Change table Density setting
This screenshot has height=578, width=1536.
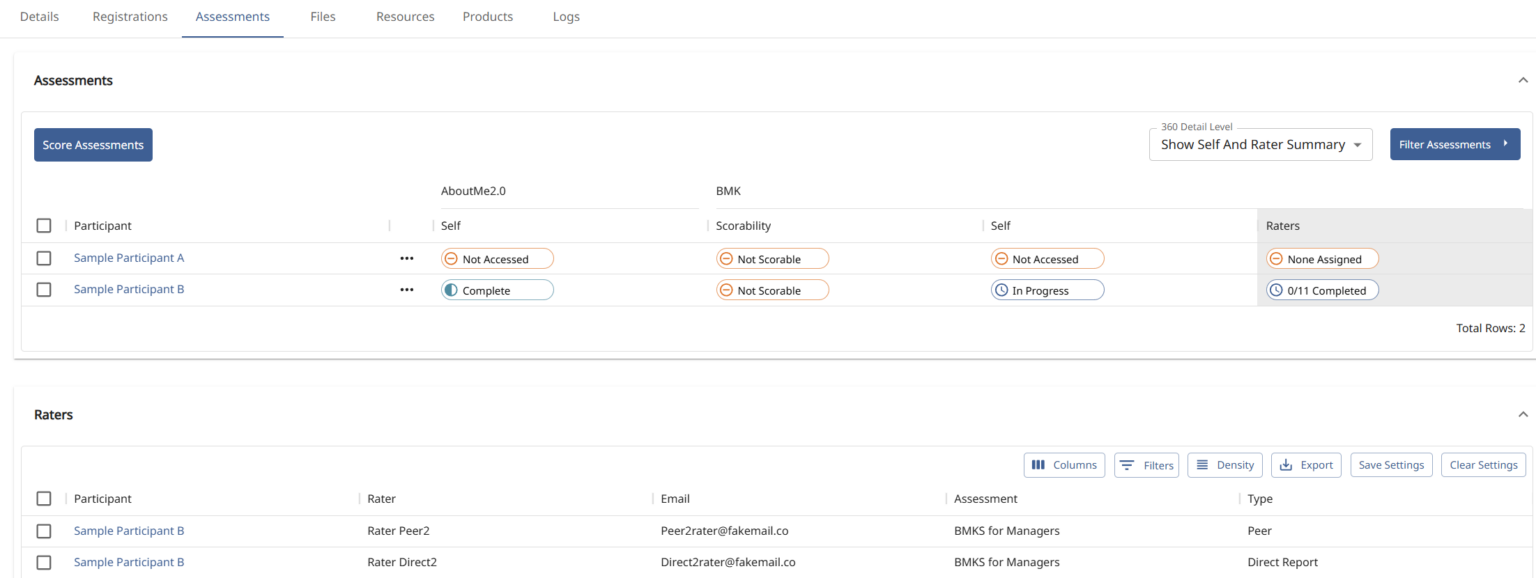pyautogui.click(x=1225, y=465)
